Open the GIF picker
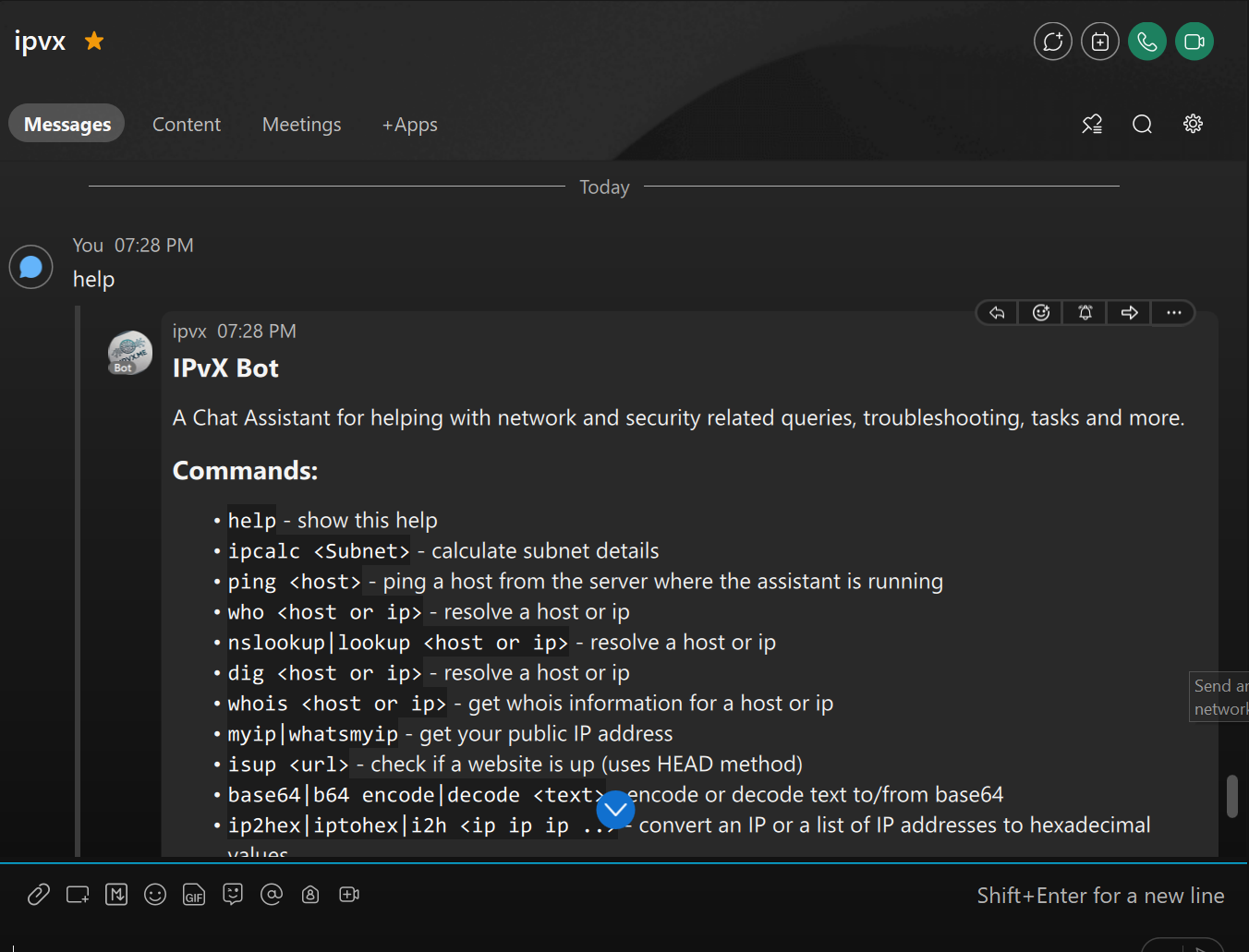The height and width of the screenshot is (952, 1249). point(194,894)
